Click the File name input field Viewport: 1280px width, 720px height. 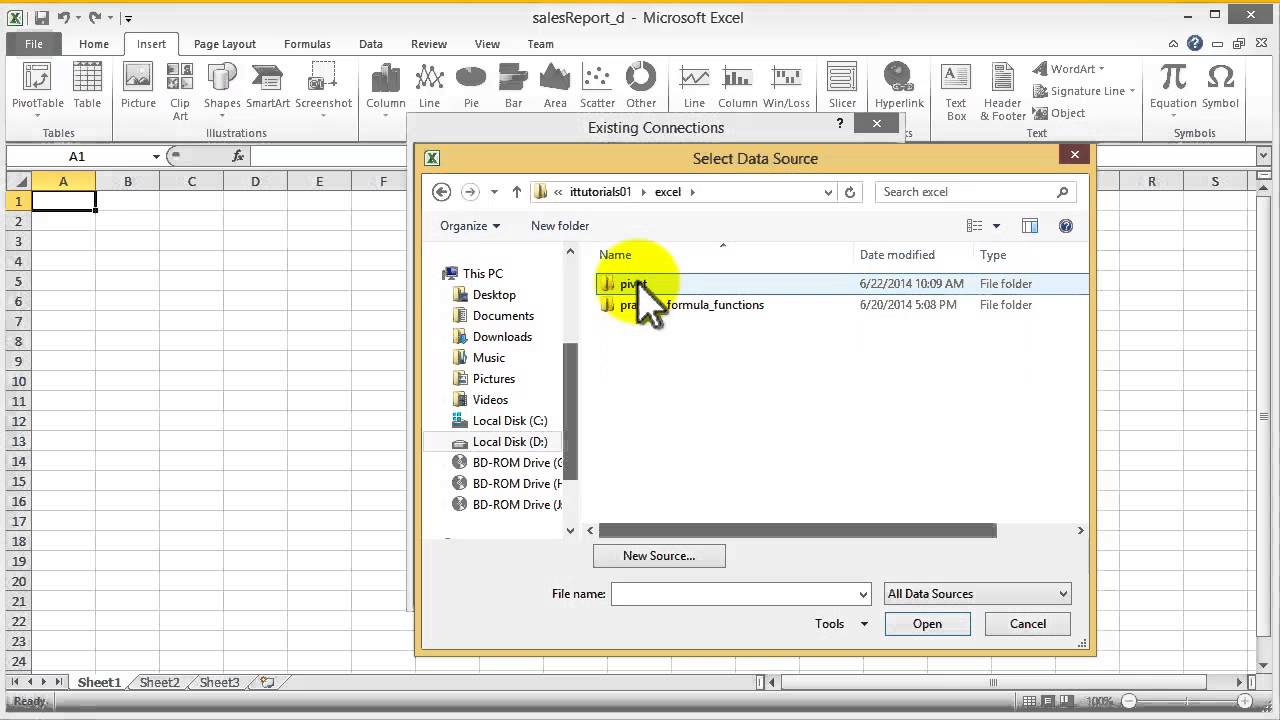coord(735,594)
